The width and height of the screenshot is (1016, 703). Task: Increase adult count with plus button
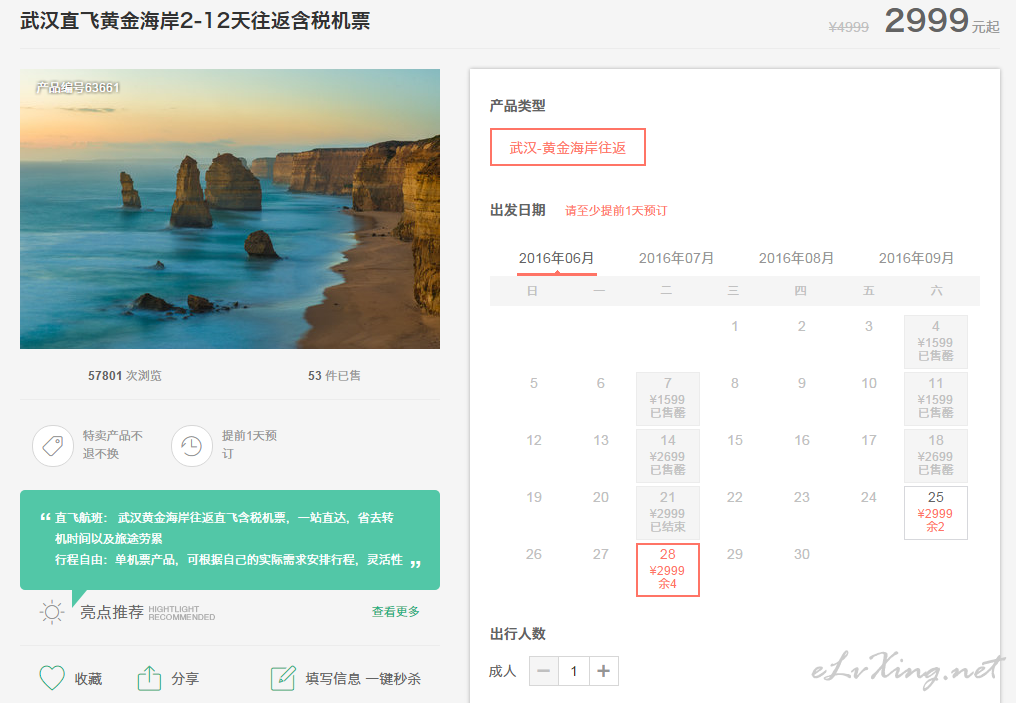click(x=604, y=671)
